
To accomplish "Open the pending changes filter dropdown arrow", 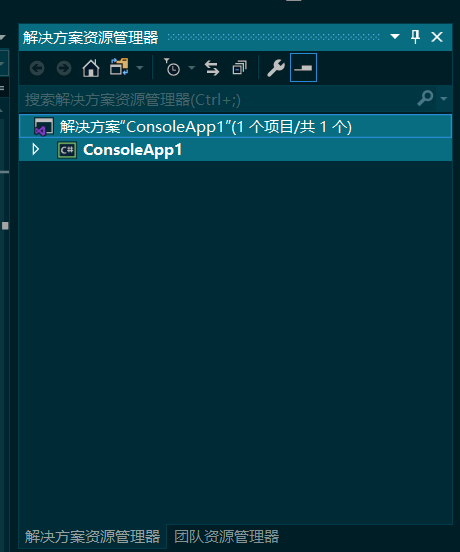I will [191, 68].
